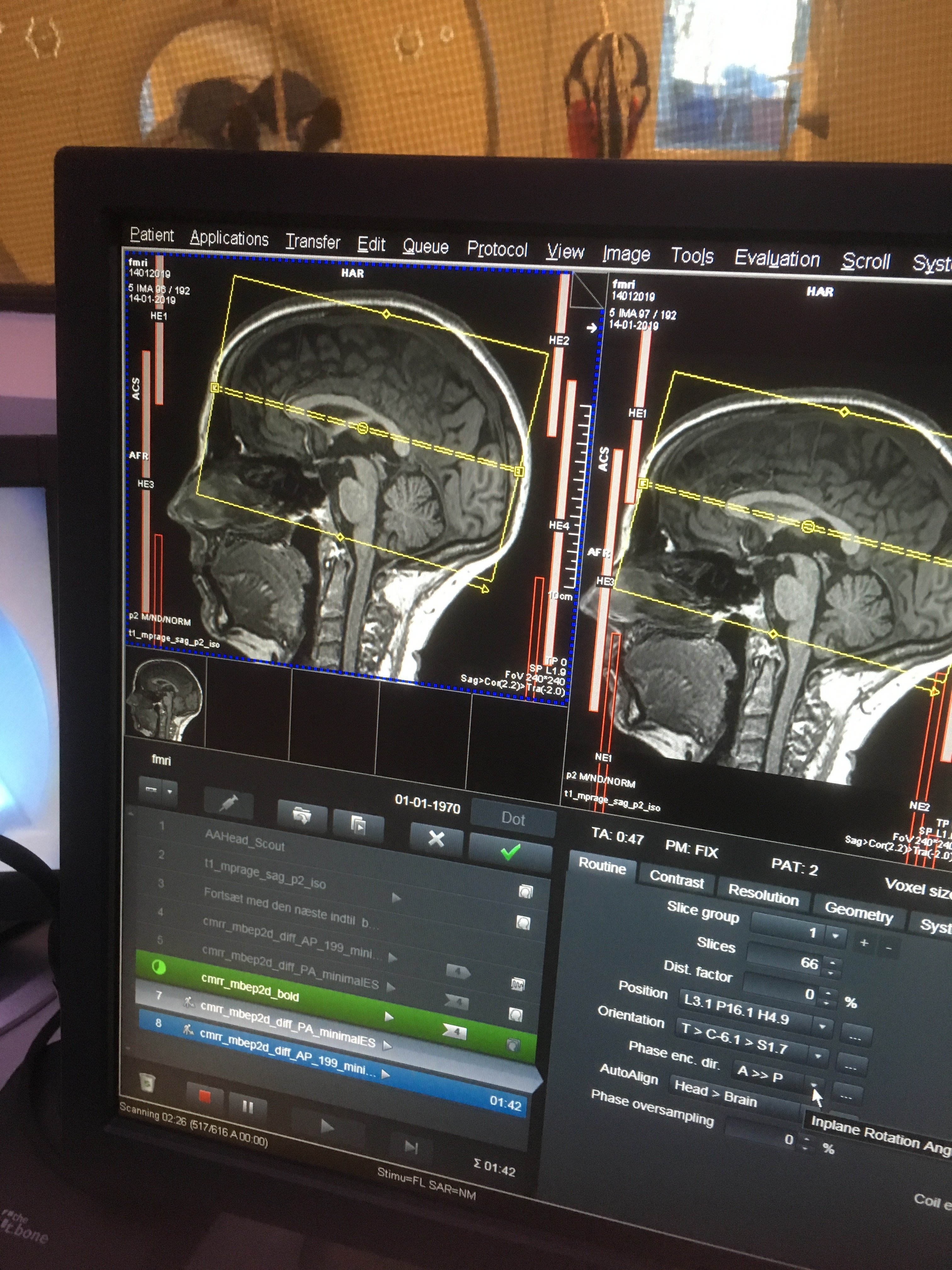
Task: Click the copy-and-run sequence icon
Action: coord(359,826)
